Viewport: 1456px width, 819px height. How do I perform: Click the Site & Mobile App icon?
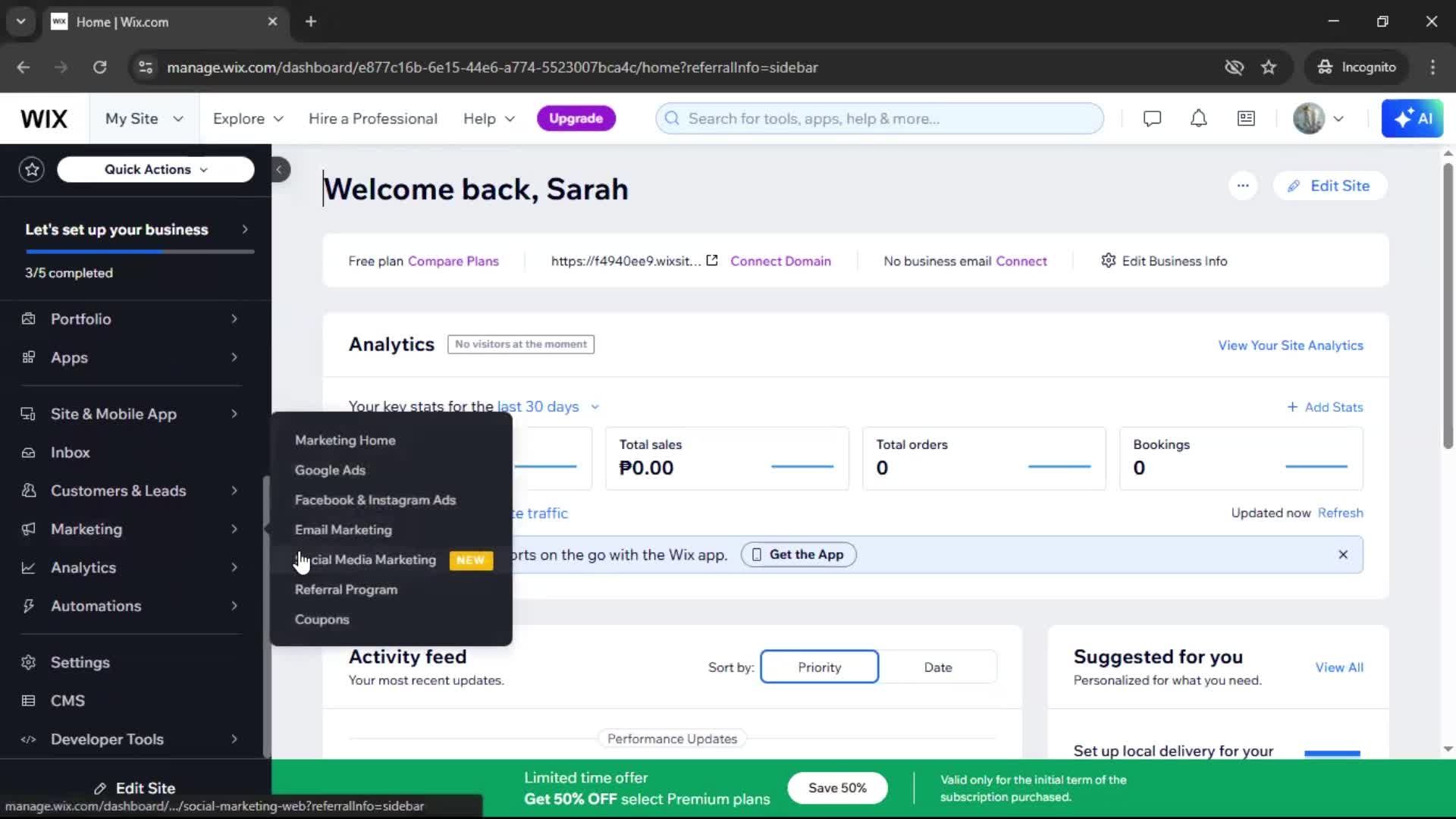pos(29,414)
